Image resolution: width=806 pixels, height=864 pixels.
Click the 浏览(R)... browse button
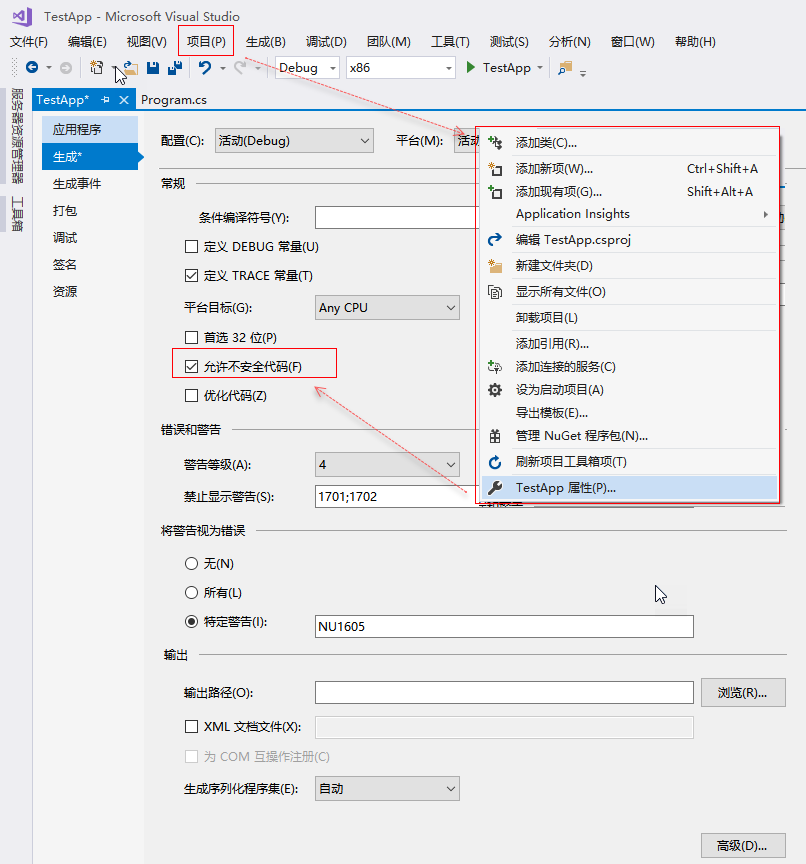coord(743,693)
